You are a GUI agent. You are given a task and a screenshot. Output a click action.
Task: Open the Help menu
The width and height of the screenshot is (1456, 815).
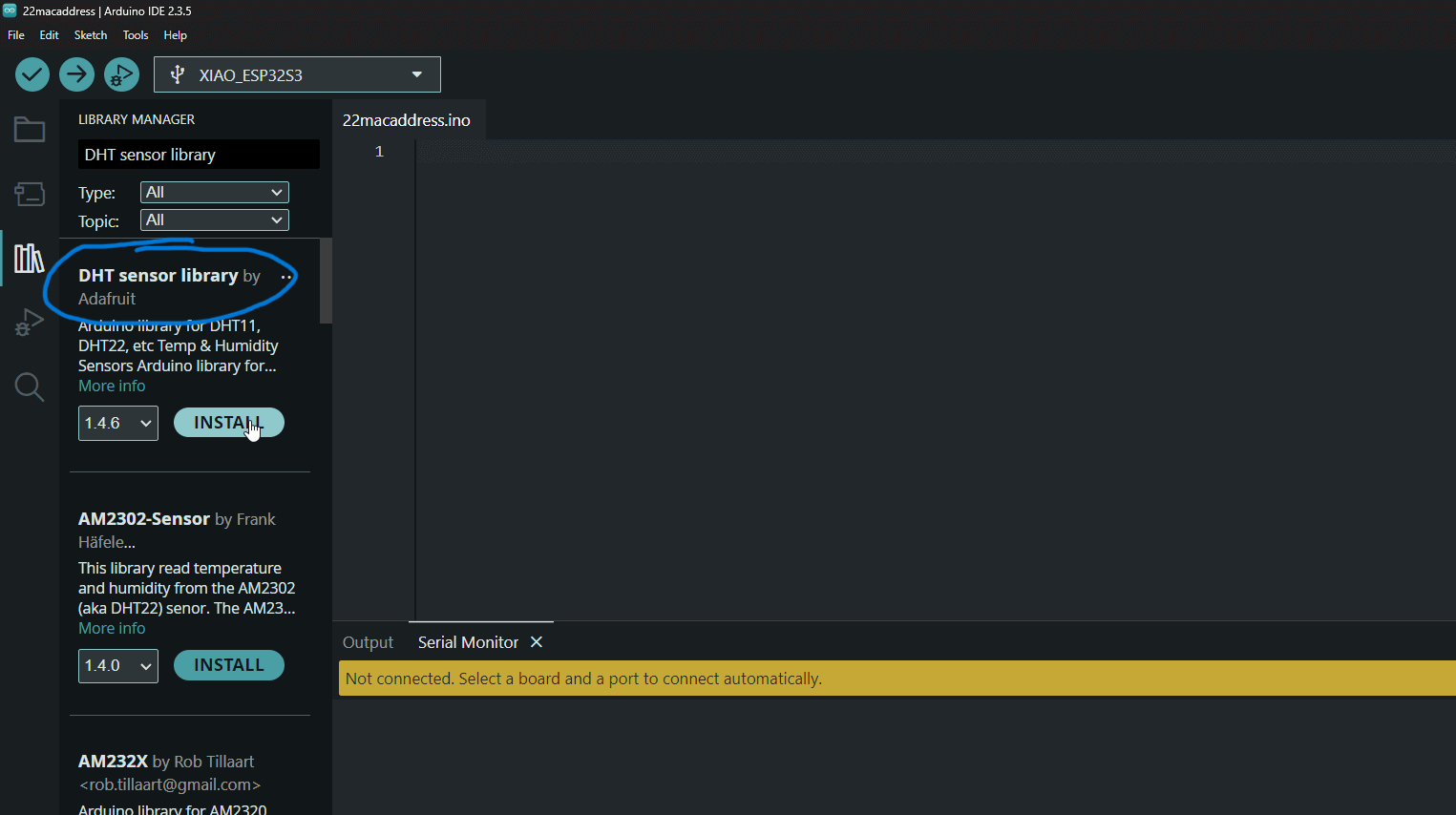(x=176, y=35)
